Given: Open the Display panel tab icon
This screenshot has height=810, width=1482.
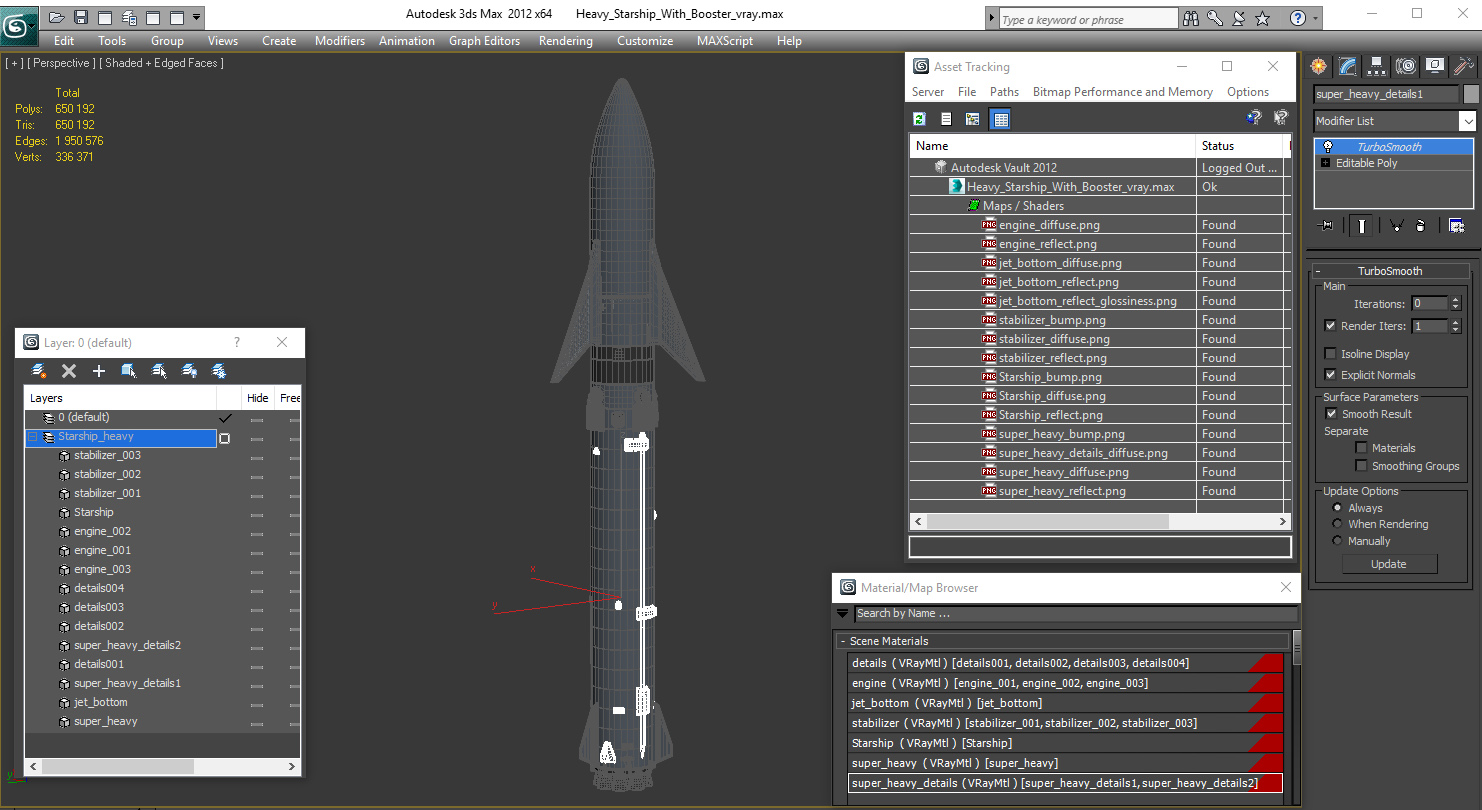Looking at the screenshot, I should pyautogui.click(x=1435, y=66).
